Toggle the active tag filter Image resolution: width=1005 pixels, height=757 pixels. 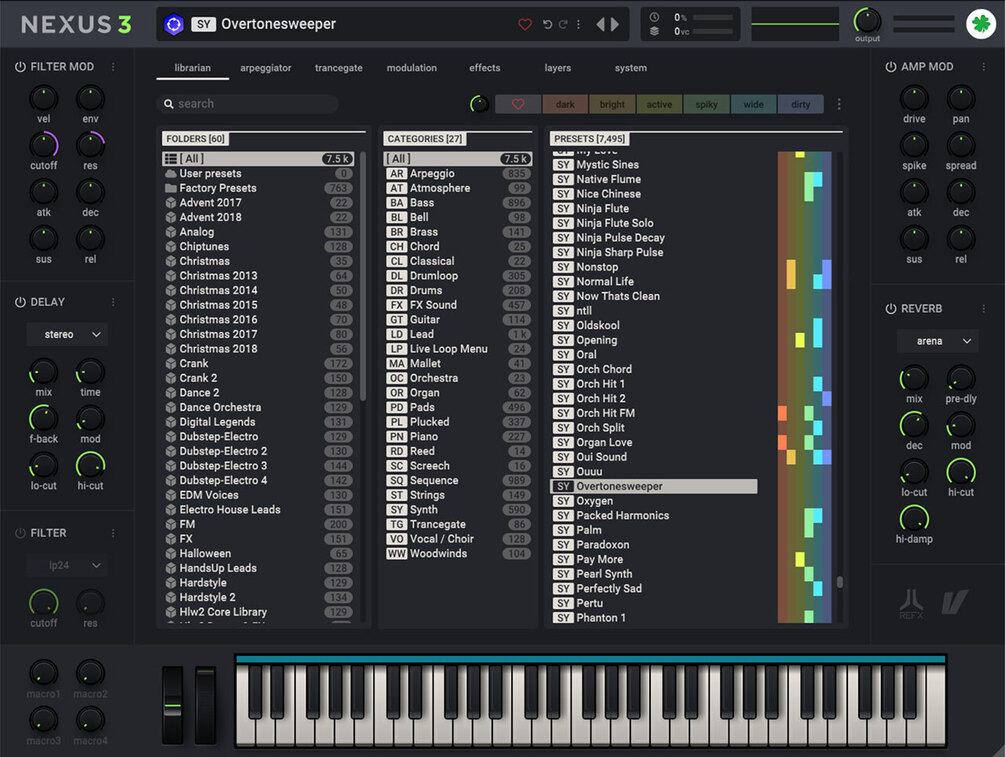[659, 104]
